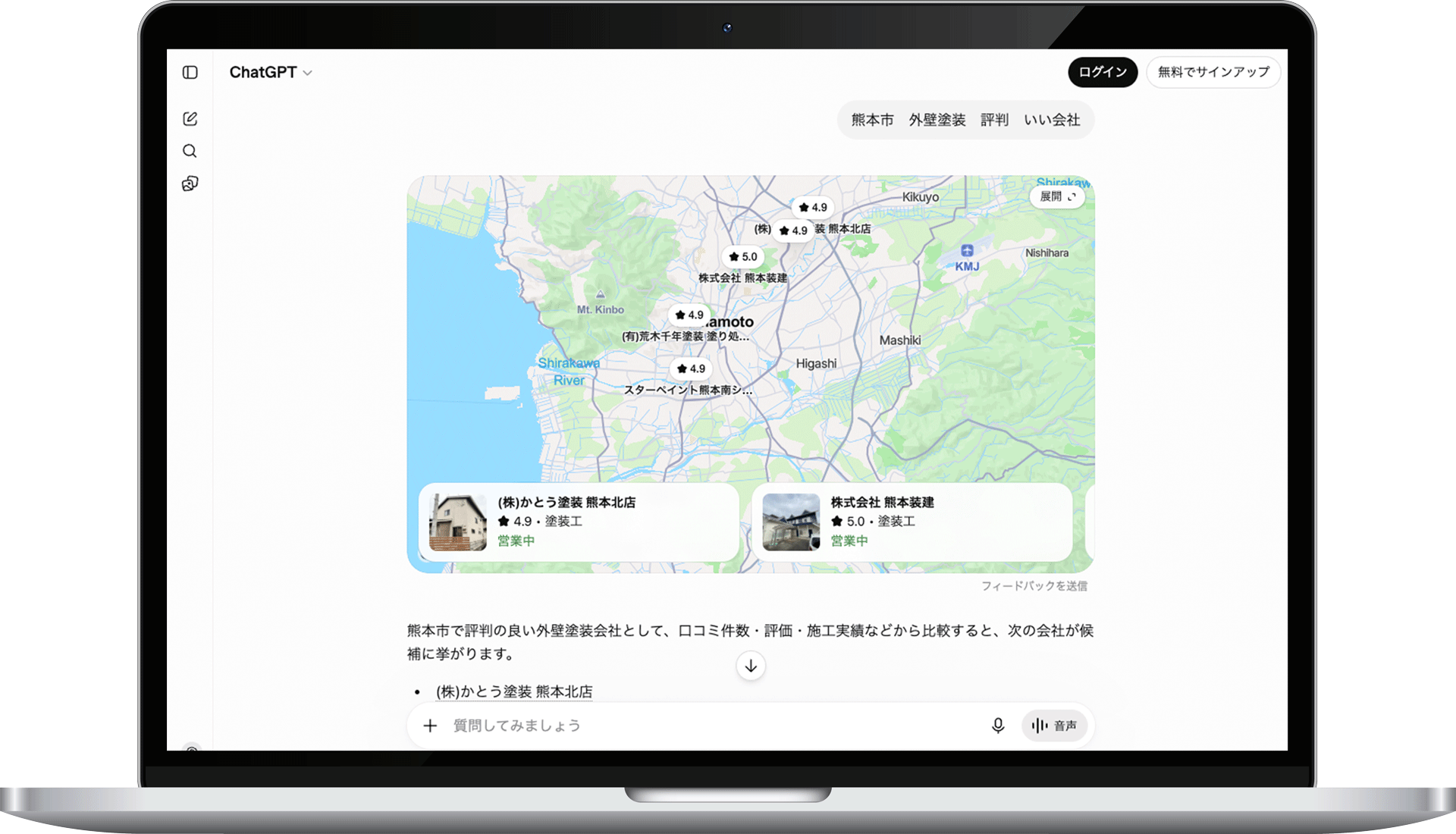Viewport: 1456px width, 834px height.
Task: Click the plus attach icon in input
Action: pos(430,726)
